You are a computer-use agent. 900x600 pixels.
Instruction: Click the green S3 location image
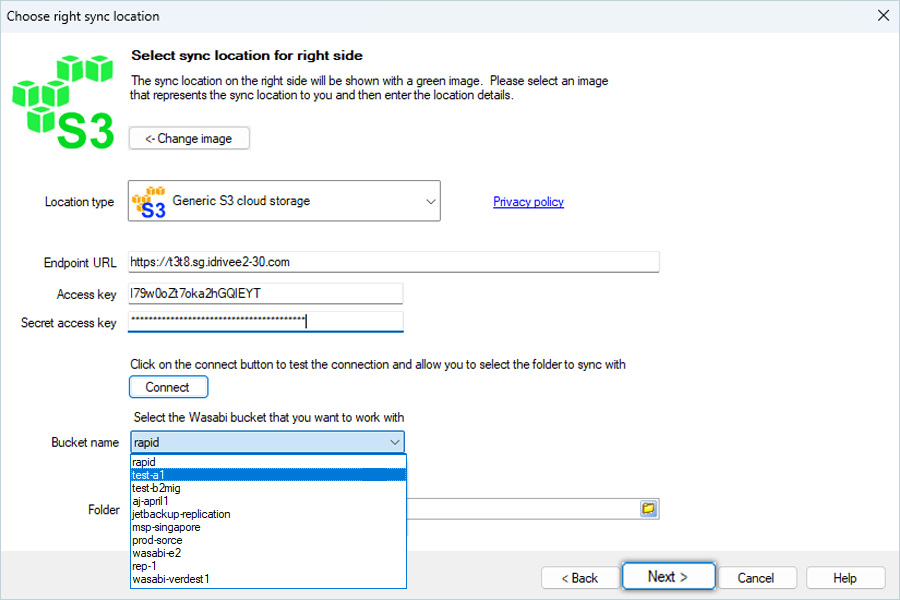[63, 102]
